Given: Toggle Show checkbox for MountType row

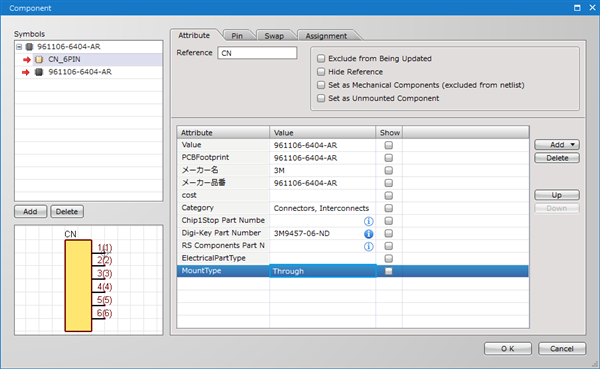Looking at the screenshot, I should (388, 271).
